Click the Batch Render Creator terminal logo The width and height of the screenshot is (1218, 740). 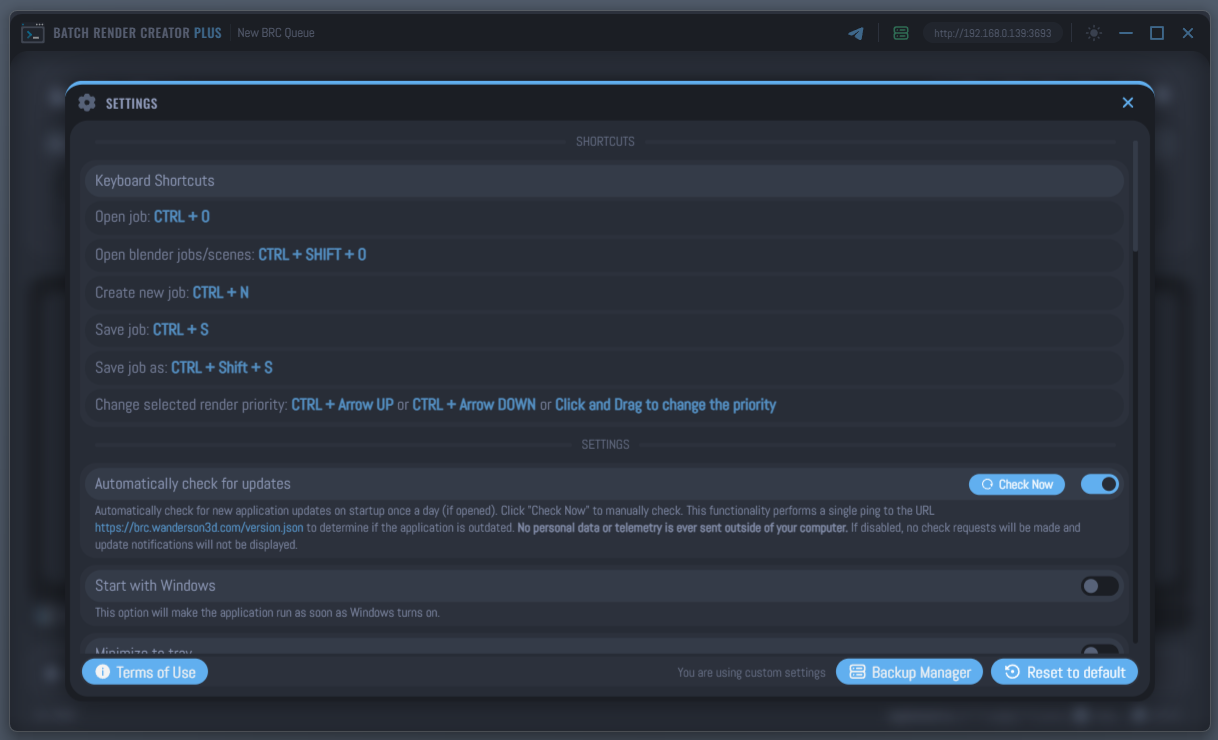pyautogui.click(x=33, y=33)
